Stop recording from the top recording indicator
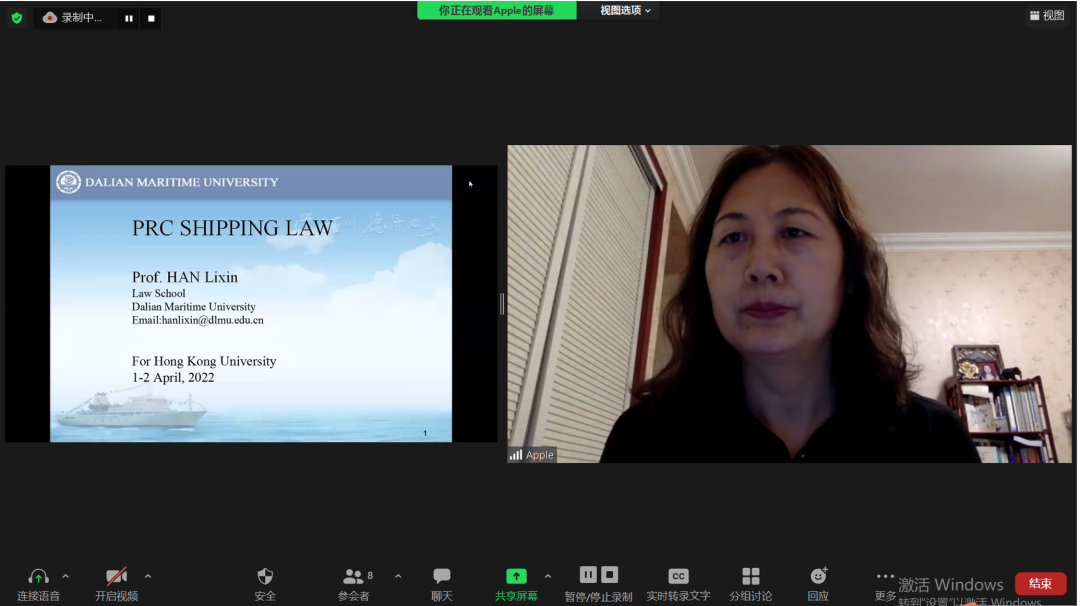The image size is (1080, 606). (x=151, y=18)
